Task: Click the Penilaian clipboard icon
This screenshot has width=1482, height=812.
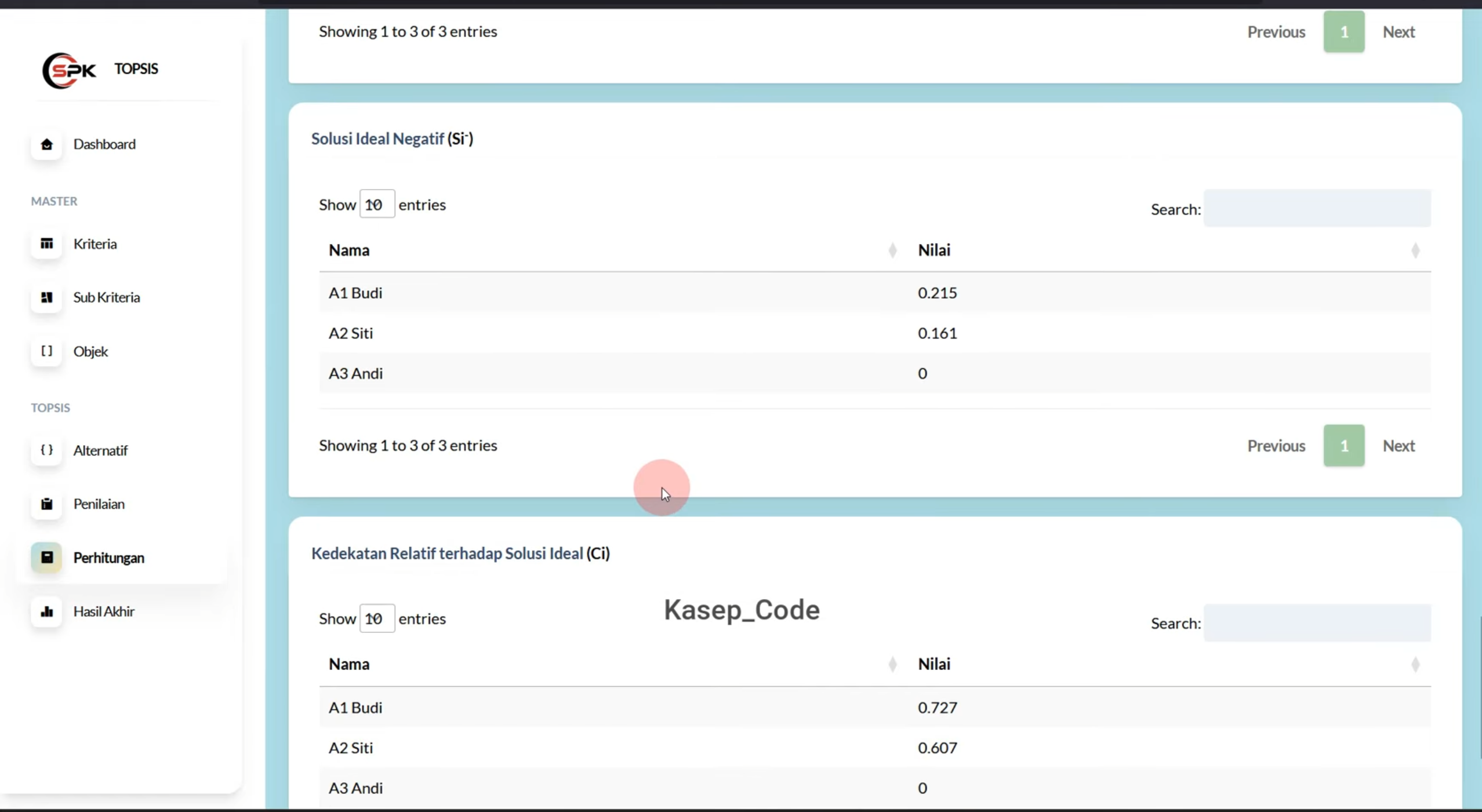Action: tap(46, 504)
